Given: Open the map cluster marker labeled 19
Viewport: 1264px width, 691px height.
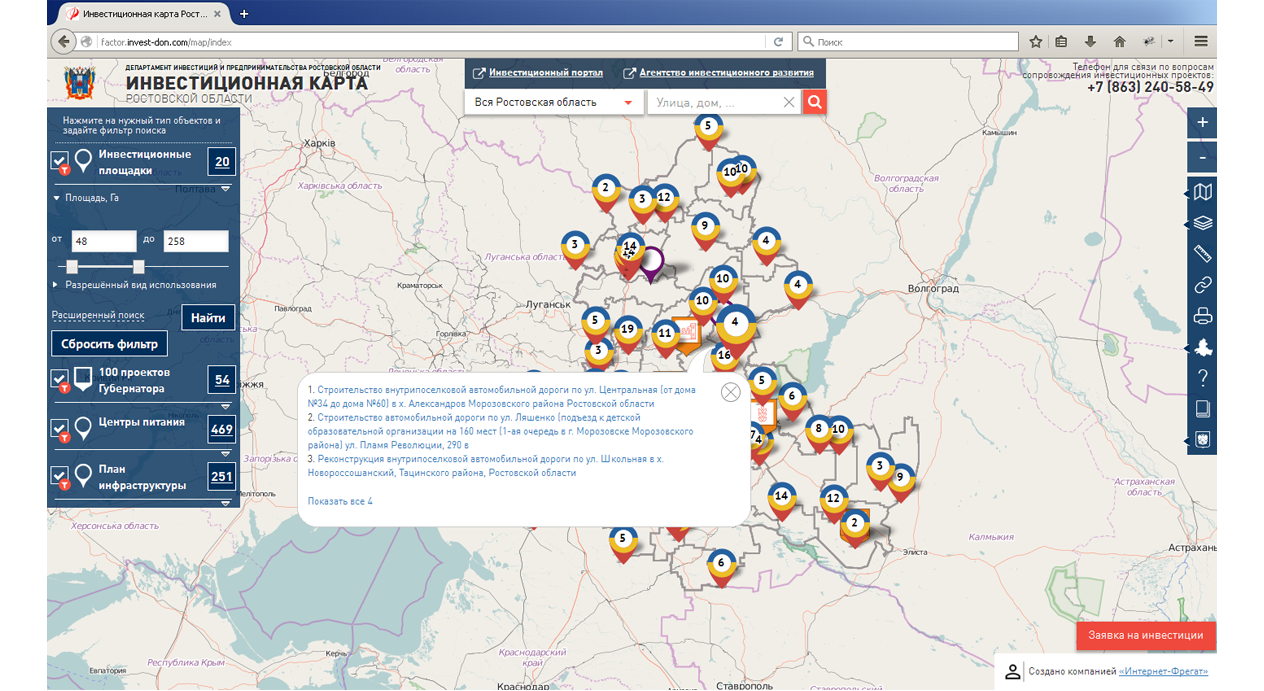Looking at the screenshot, I should [x=627, y=332].
